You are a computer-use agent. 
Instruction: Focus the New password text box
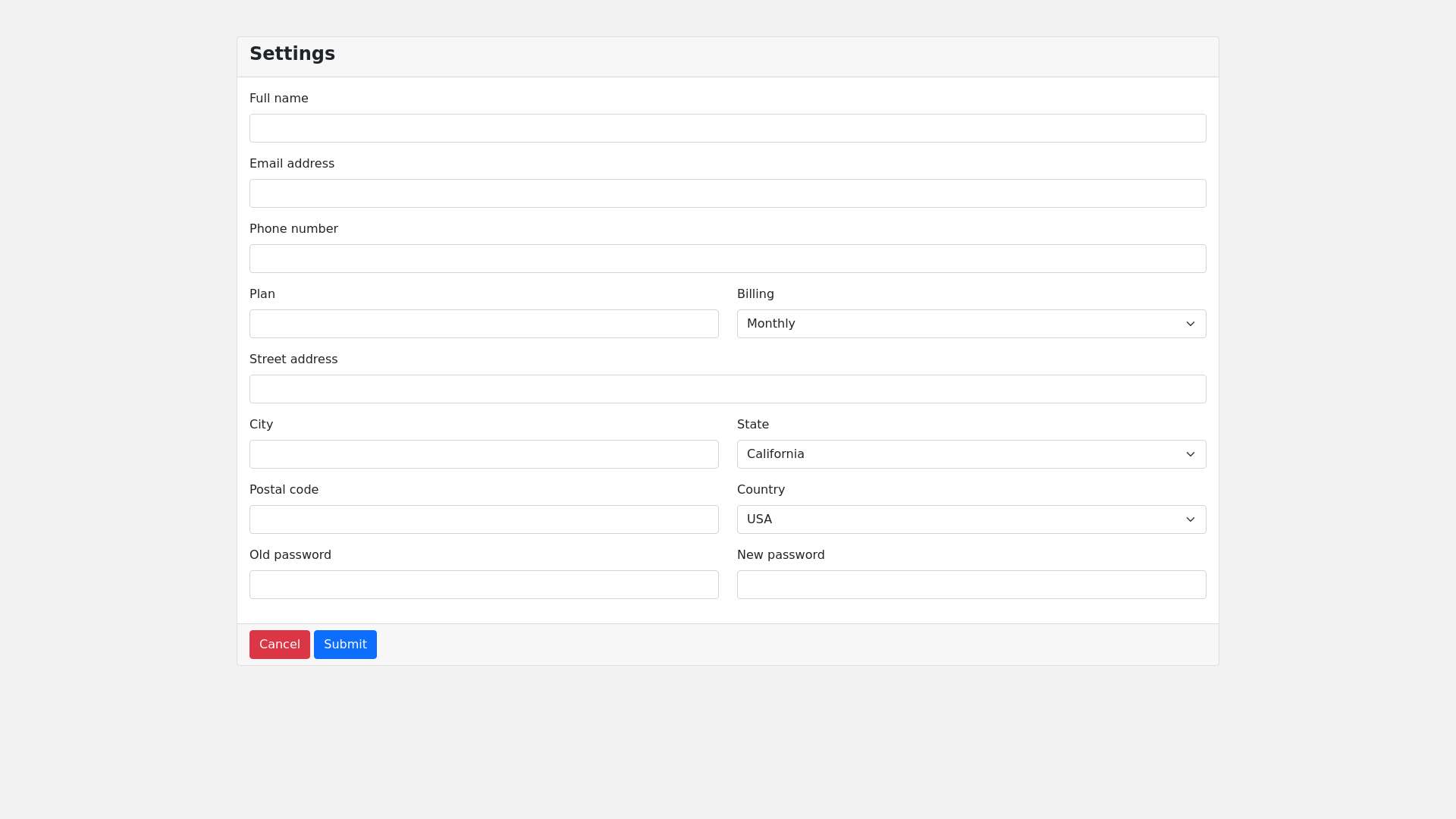click(x=971, y=584)
